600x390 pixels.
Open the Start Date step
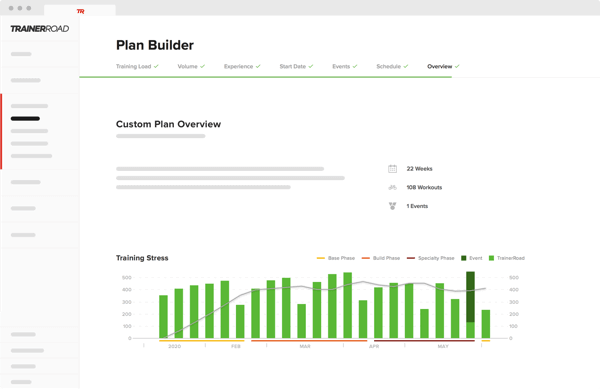point(293,67)
